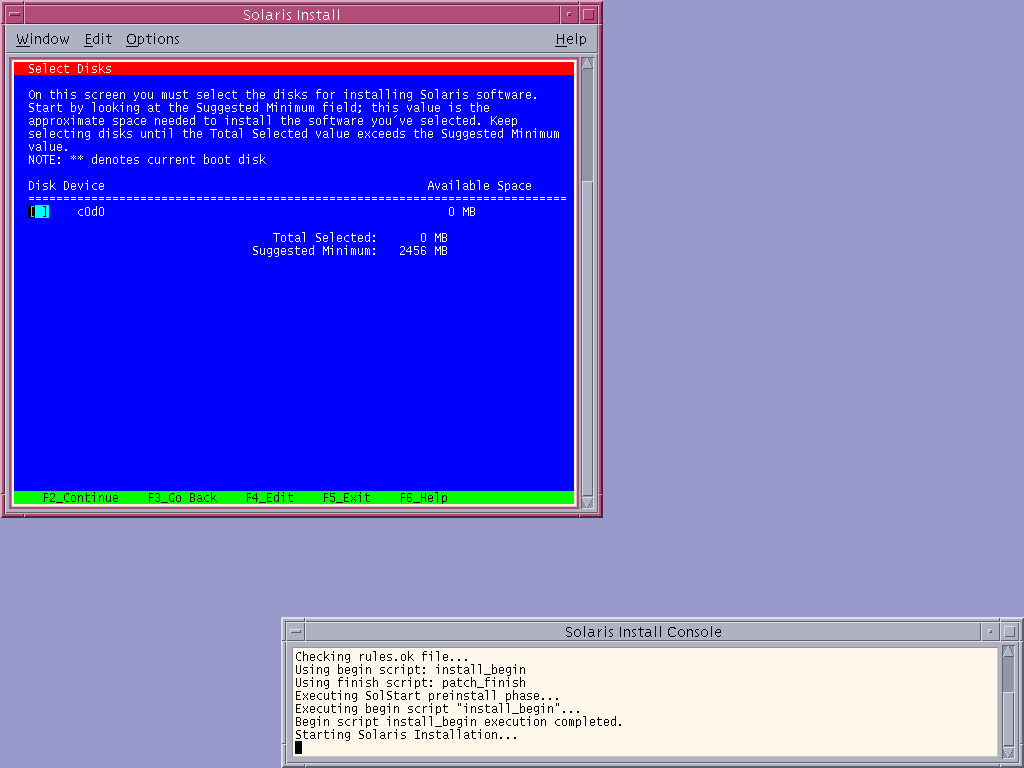Open the Help menu
The image size is (1024, 768).
(x=571, y=39)
